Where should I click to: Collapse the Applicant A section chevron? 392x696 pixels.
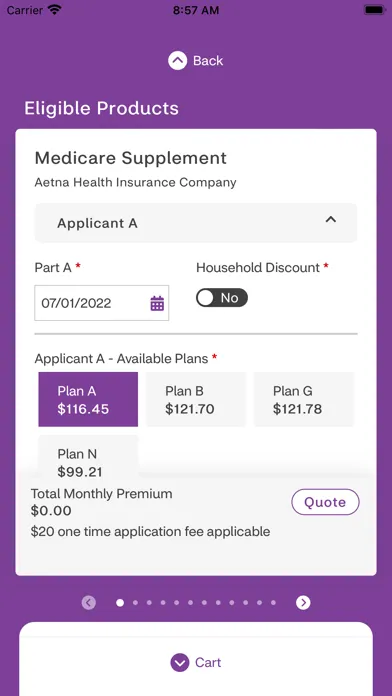coord(331,220)
